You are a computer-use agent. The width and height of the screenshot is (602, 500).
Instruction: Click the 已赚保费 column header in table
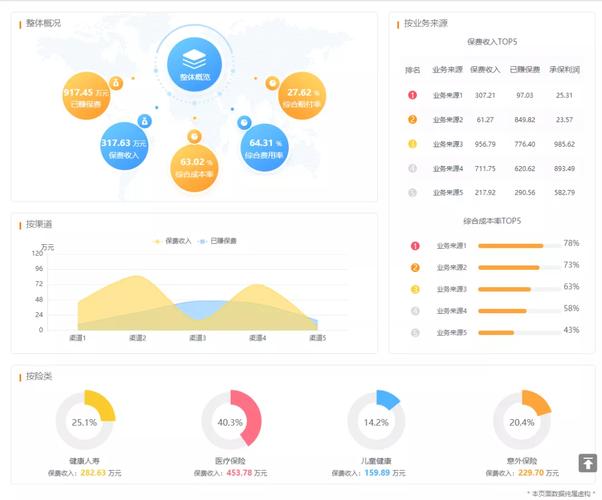524,70
